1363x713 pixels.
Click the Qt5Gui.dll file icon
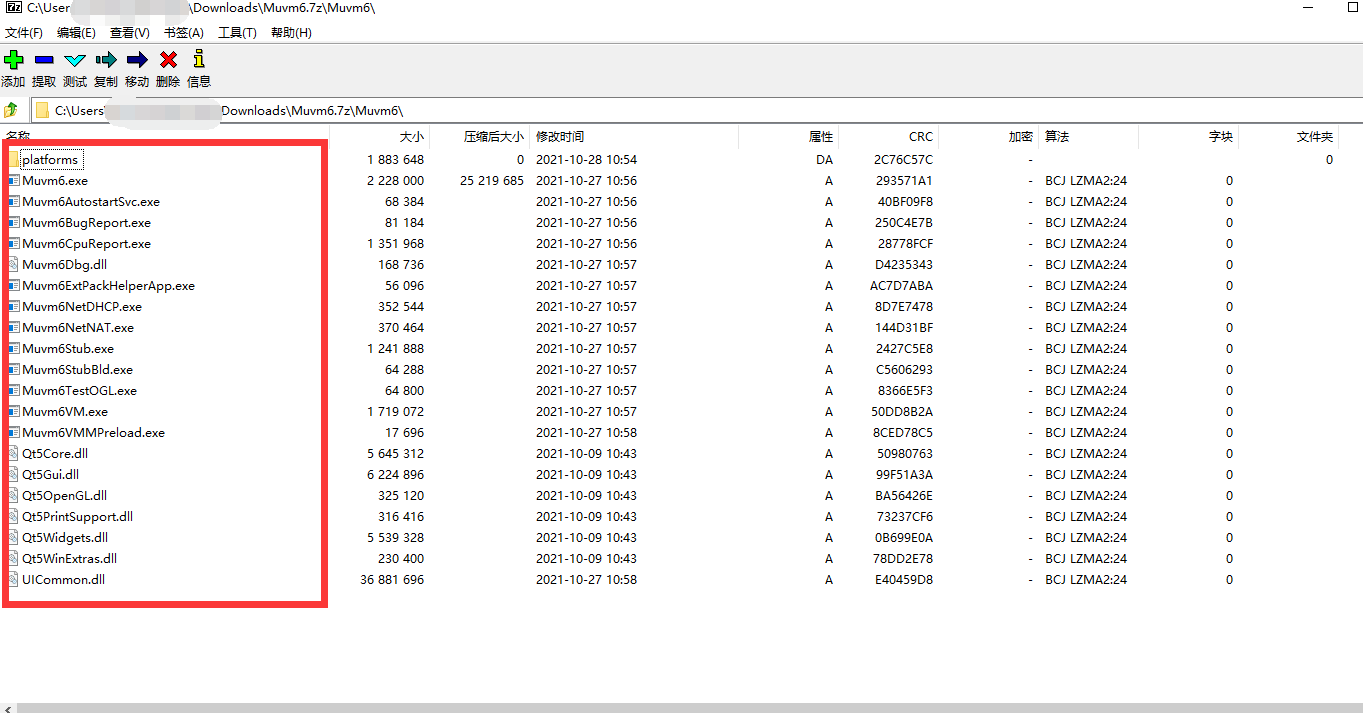click(14, 475)
